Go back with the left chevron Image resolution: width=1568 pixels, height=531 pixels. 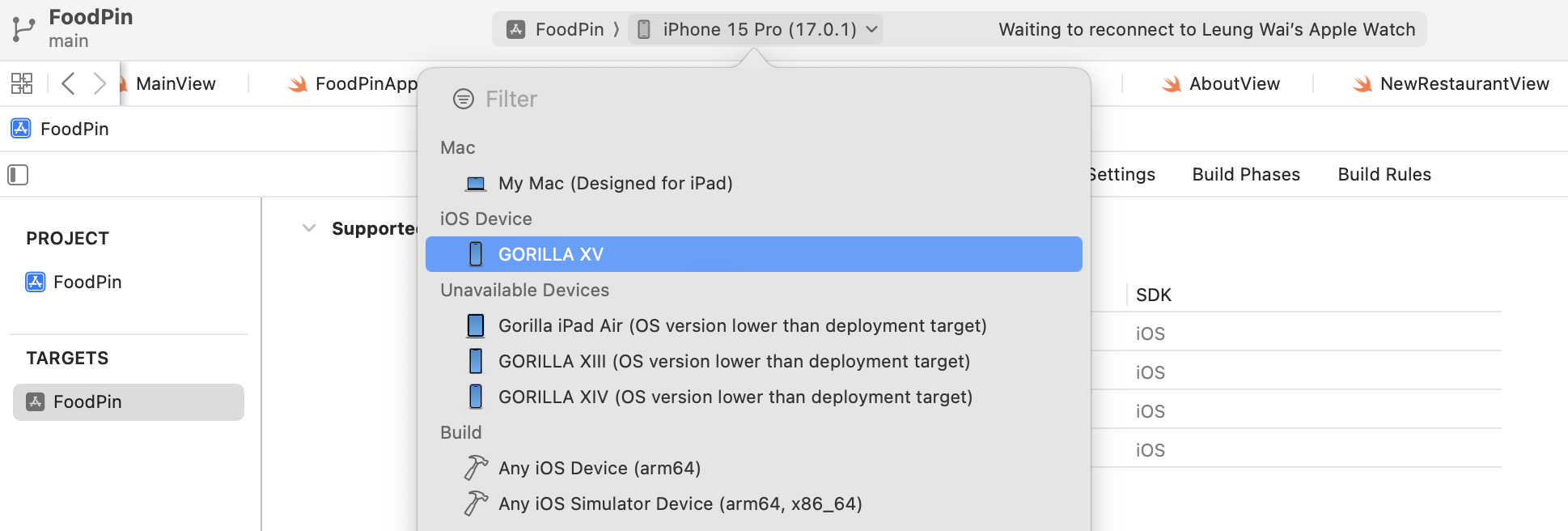tap(69, 83)
